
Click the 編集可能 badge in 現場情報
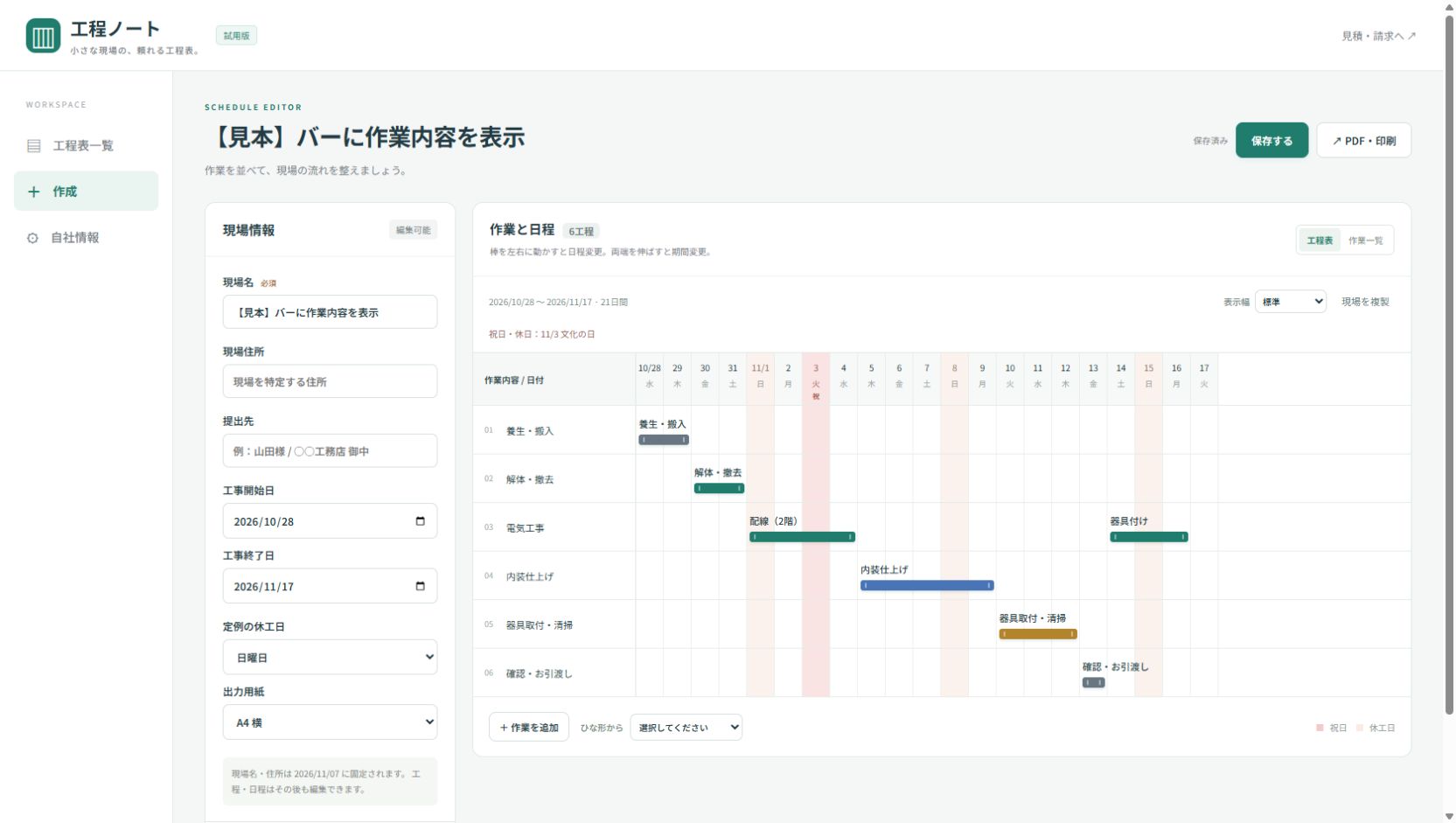coord(413,230)
